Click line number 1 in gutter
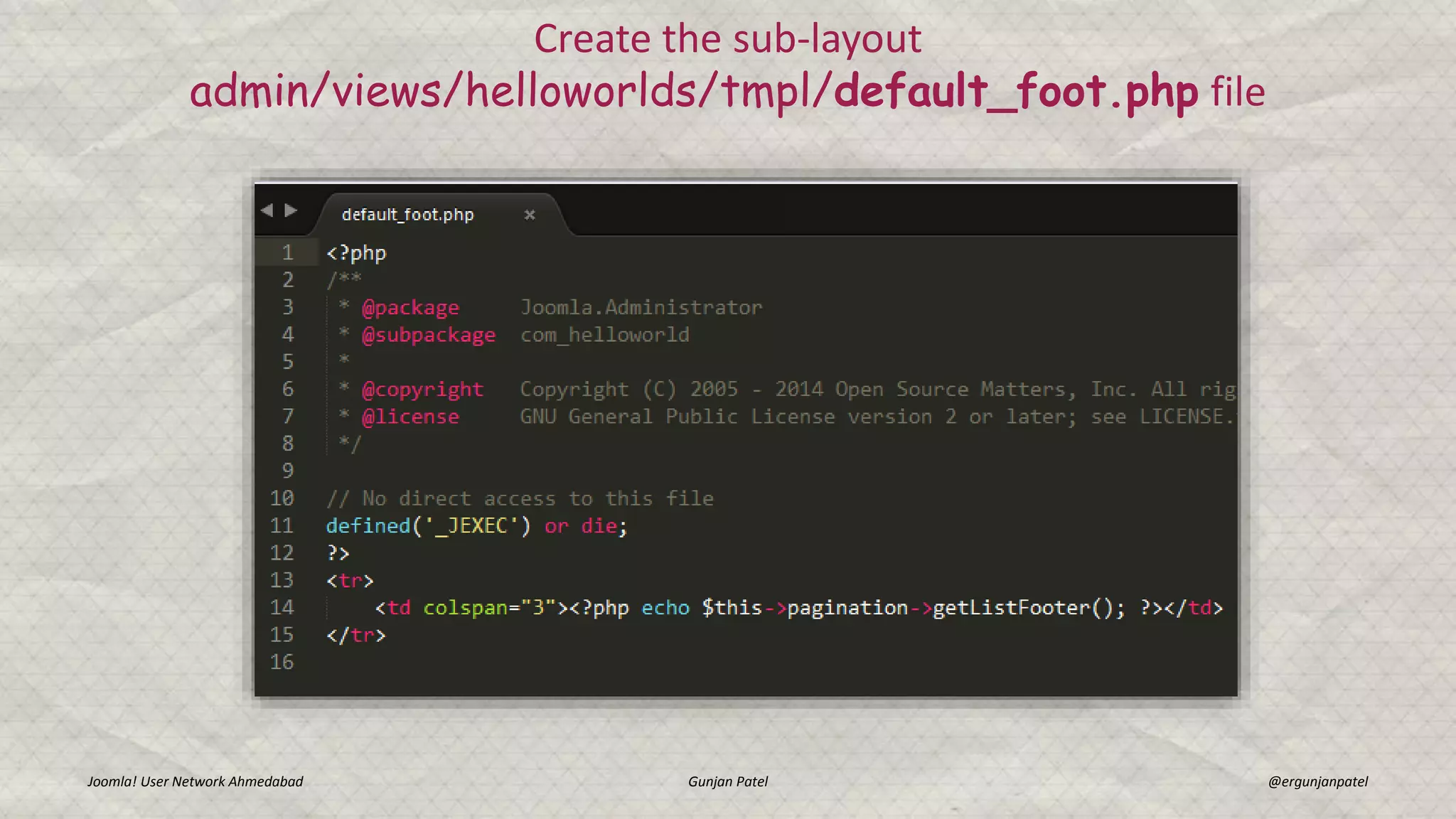Screen dimensions: 1456x819 click(287, 253)
